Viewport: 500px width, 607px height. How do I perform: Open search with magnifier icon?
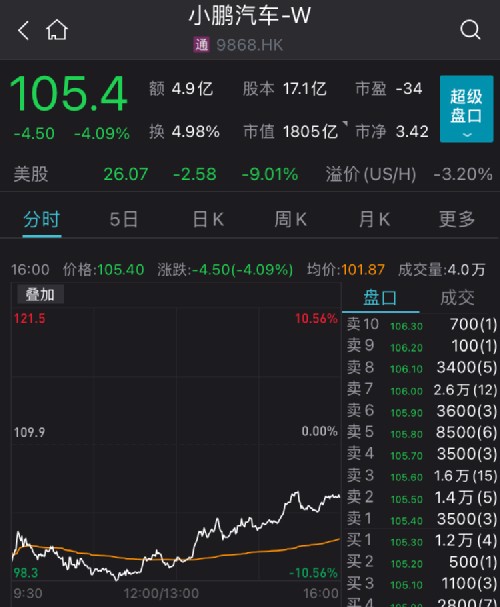(470, 30)
